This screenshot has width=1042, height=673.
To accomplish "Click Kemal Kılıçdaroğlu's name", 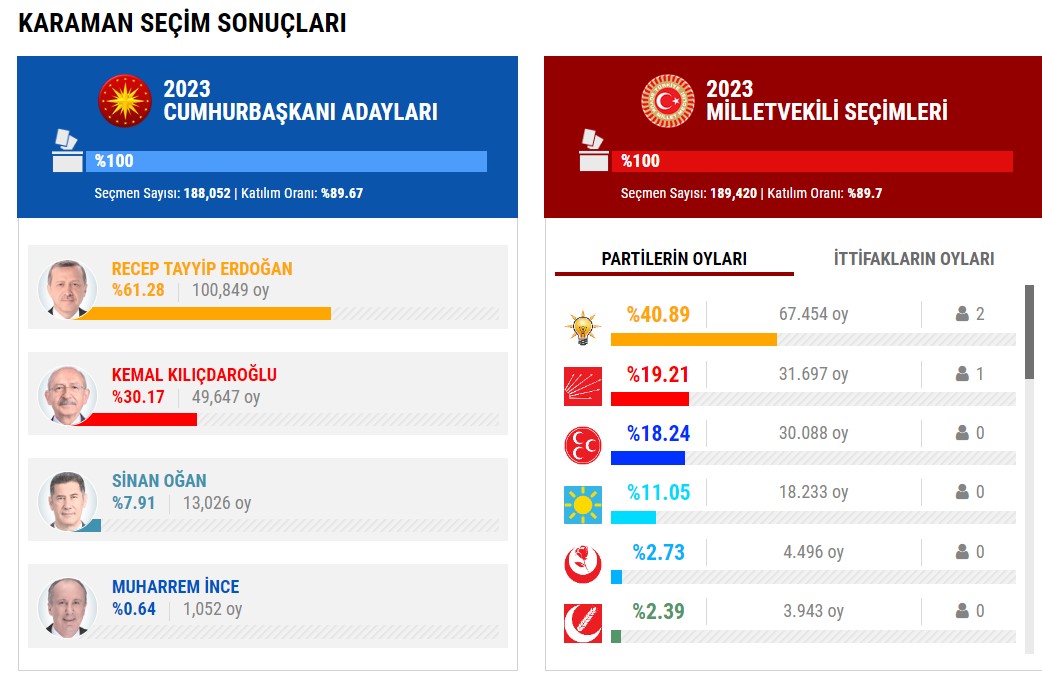I will click(194, 375).
